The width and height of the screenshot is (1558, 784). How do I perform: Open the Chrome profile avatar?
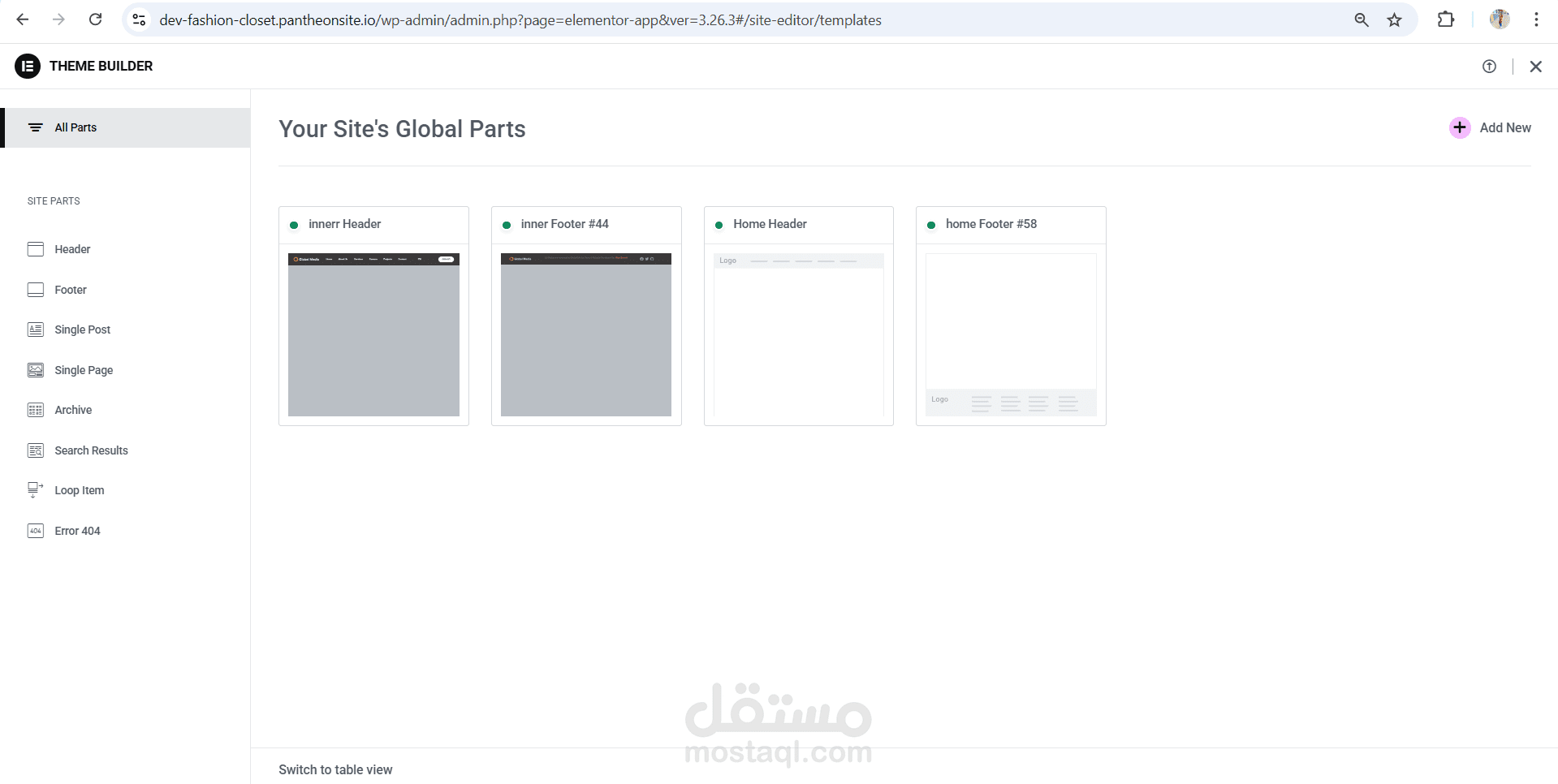[x=1500, y=19]
